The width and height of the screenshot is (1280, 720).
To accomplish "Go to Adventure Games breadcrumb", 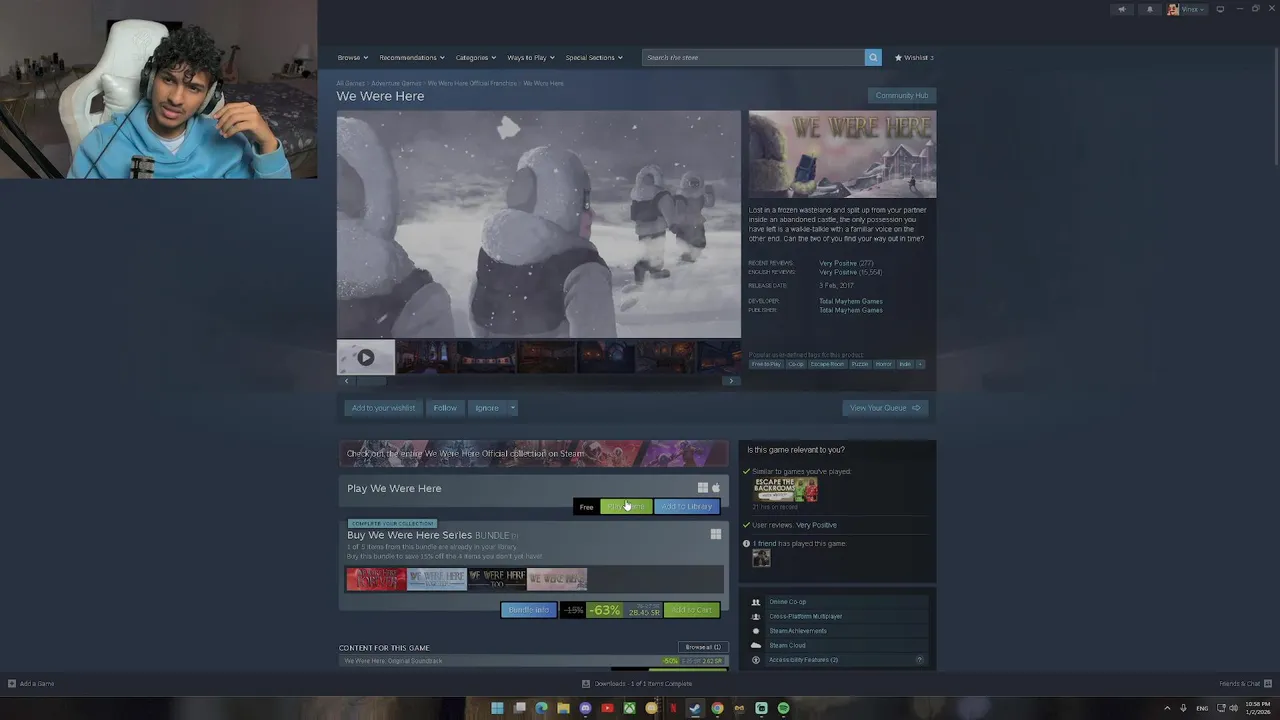I will (396, 83).
